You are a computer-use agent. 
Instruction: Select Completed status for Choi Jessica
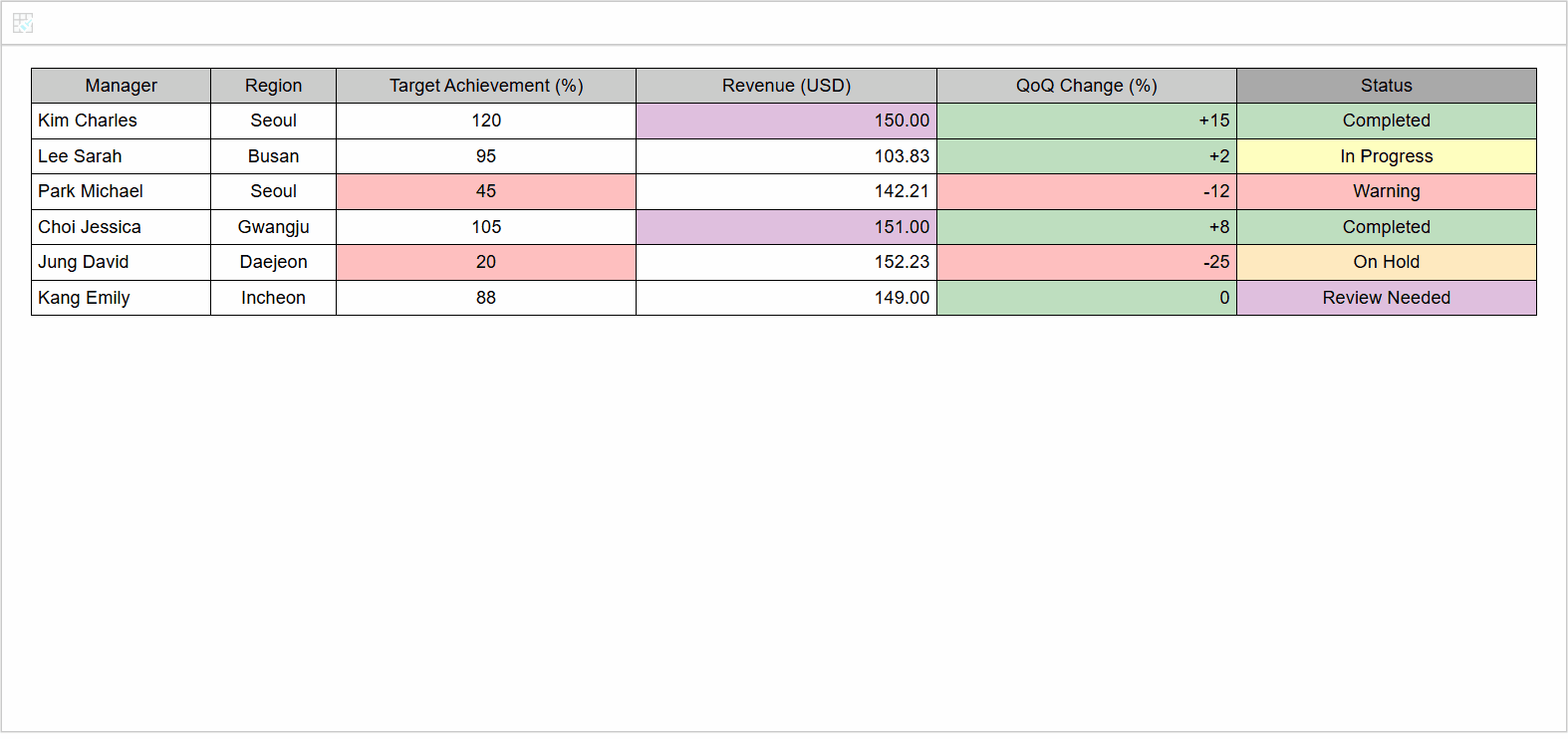point(1387,227)
